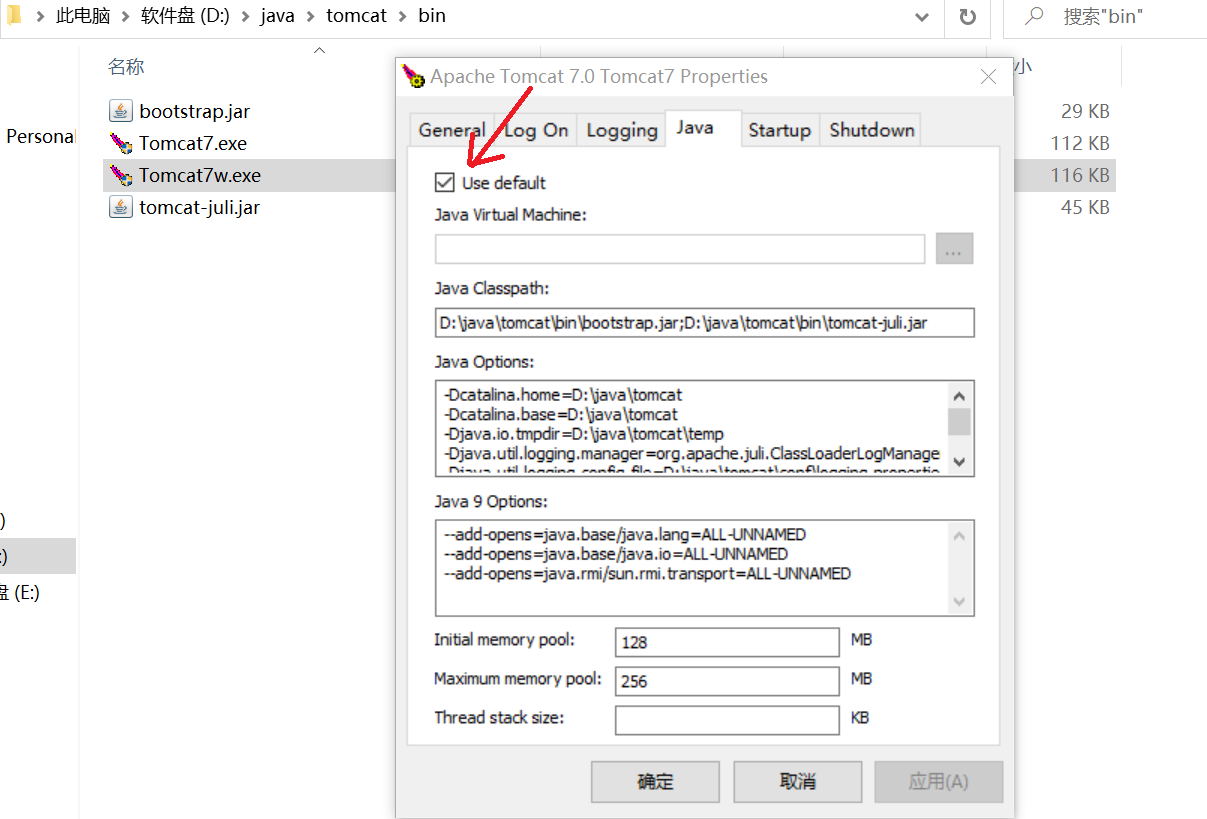This screenshot has height=819, width=1207.
Task: Close the Tomcat7 Properties dialog
Action: [x=988, y=77]
